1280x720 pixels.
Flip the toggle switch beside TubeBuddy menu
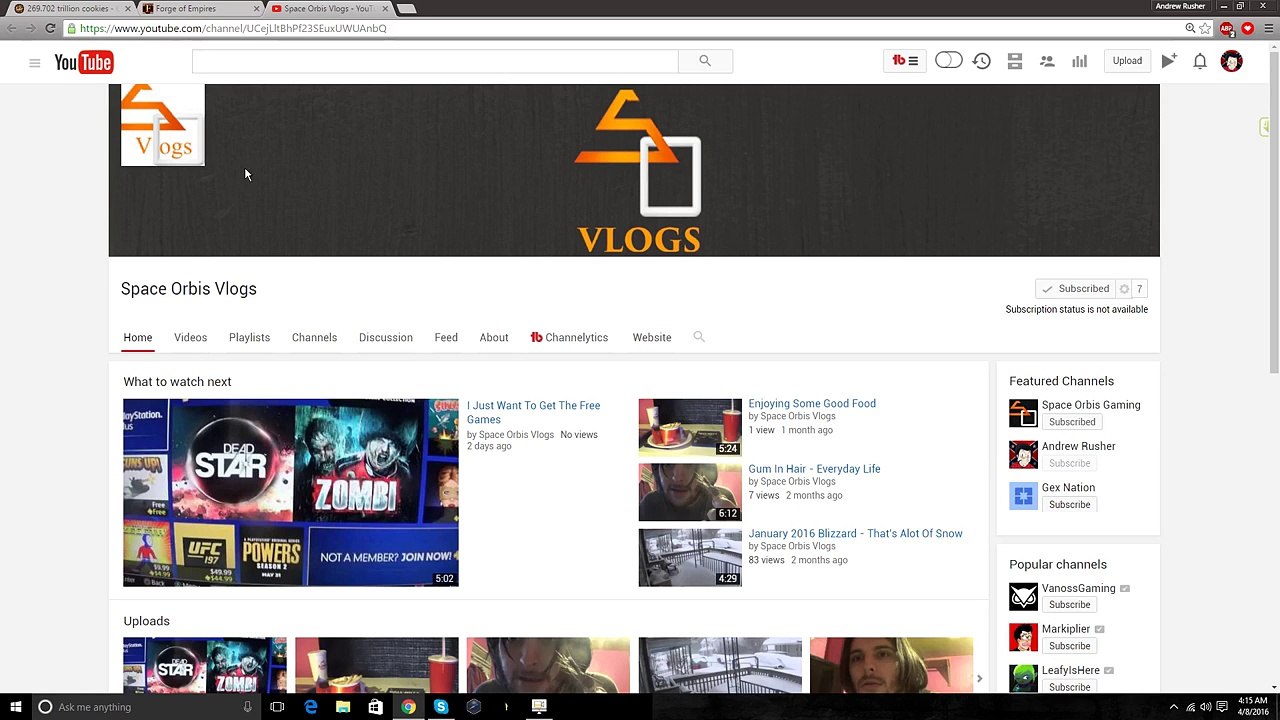coord(948,61)
